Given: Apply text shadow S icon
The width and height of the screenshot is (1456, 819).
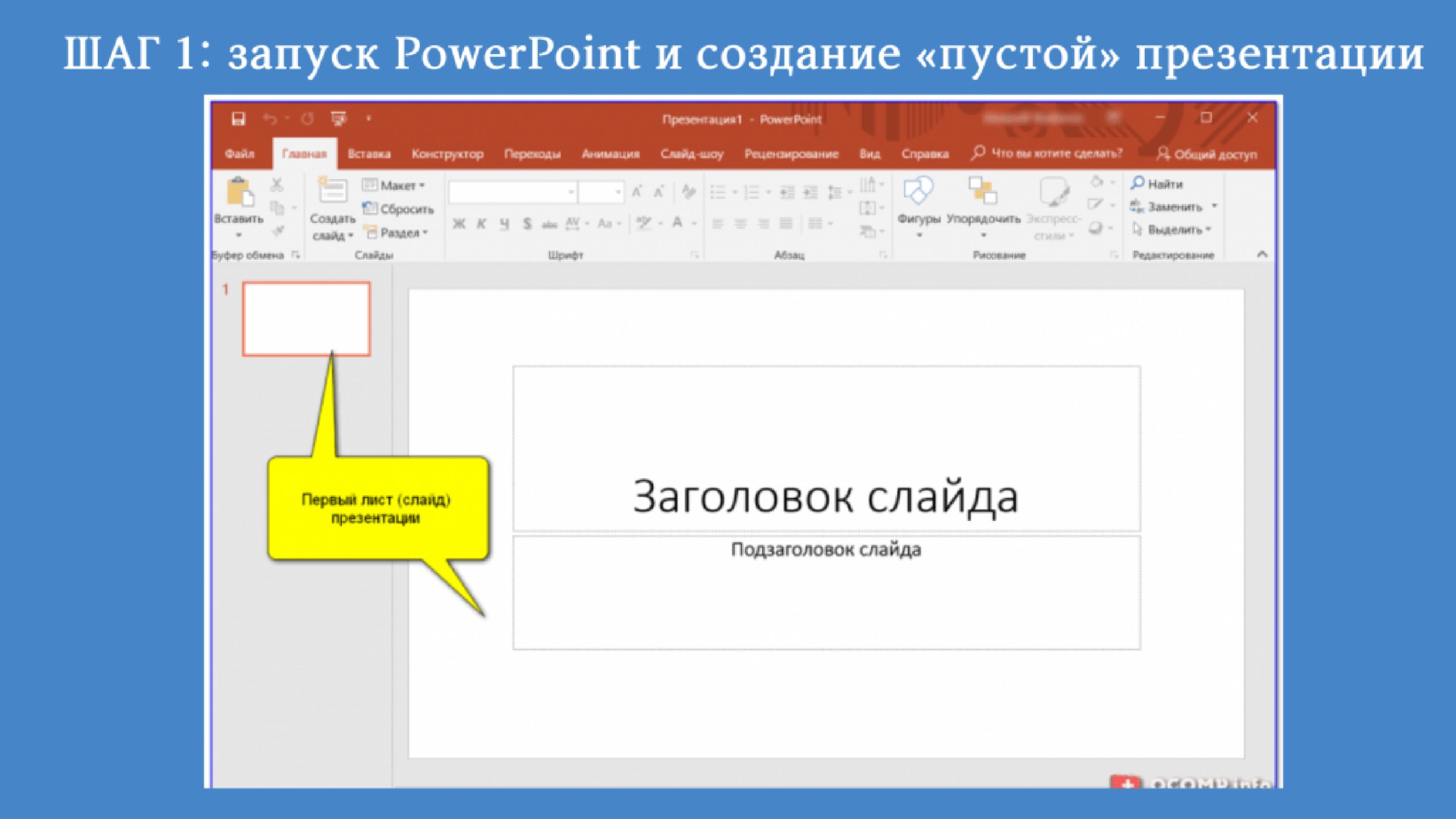Looking at the screenshot, I should (x=527, y=224).
